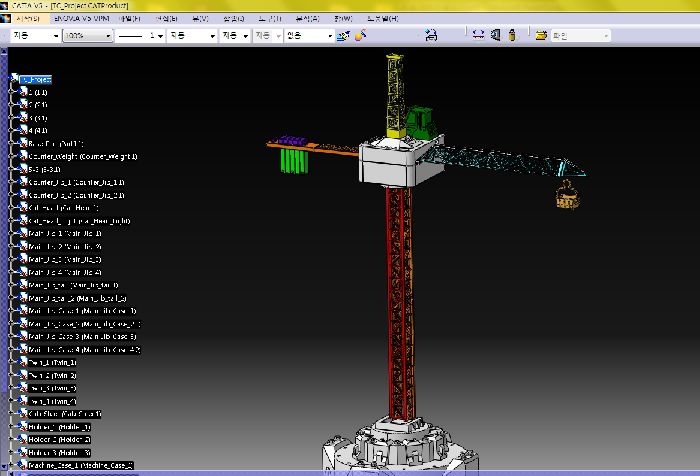
Task: Open the first menu in menu bar
Action: click(28, 19)
